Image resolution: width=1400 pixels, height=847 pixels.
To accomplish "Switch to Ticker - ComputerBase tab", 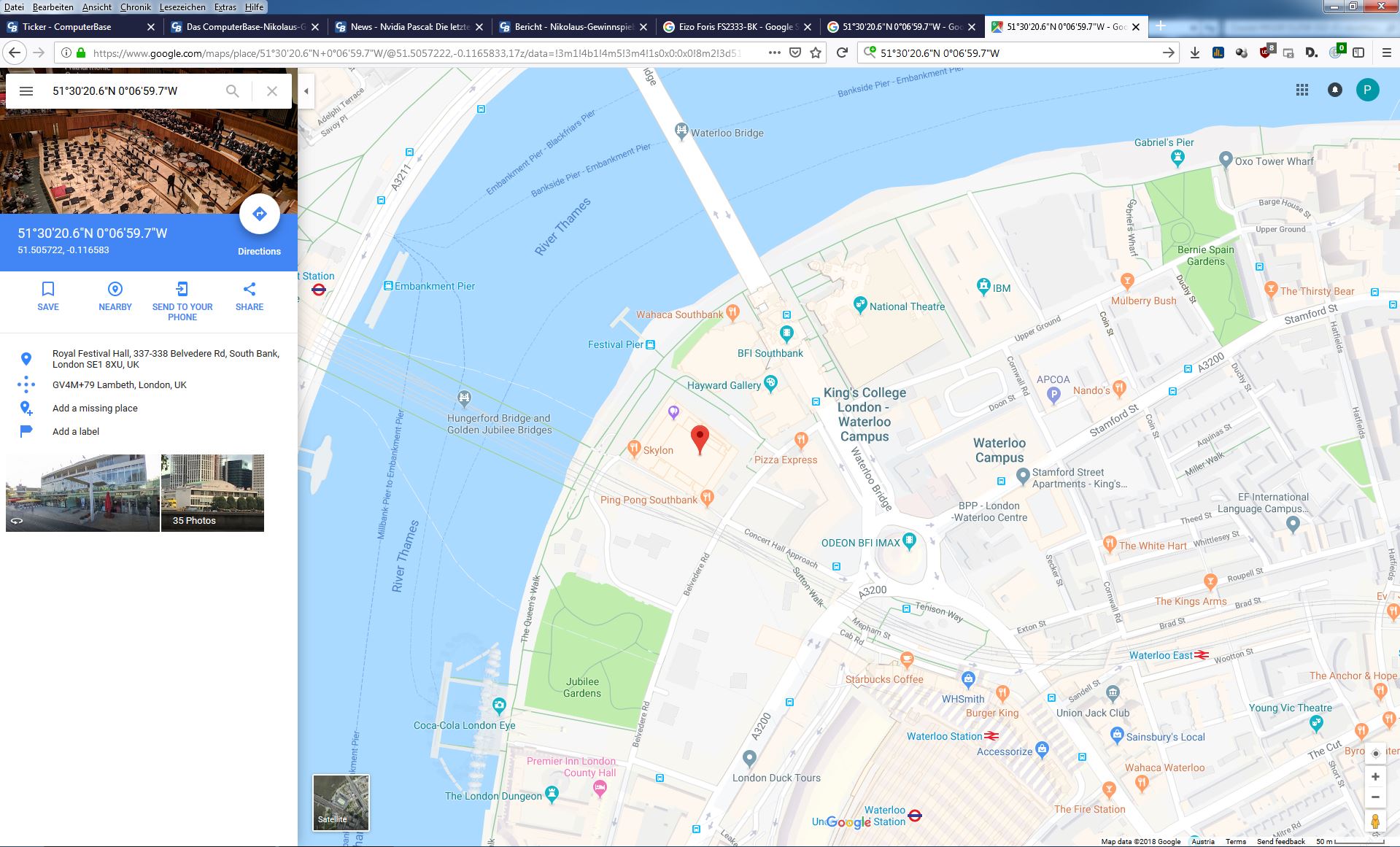I will point(80,26).
